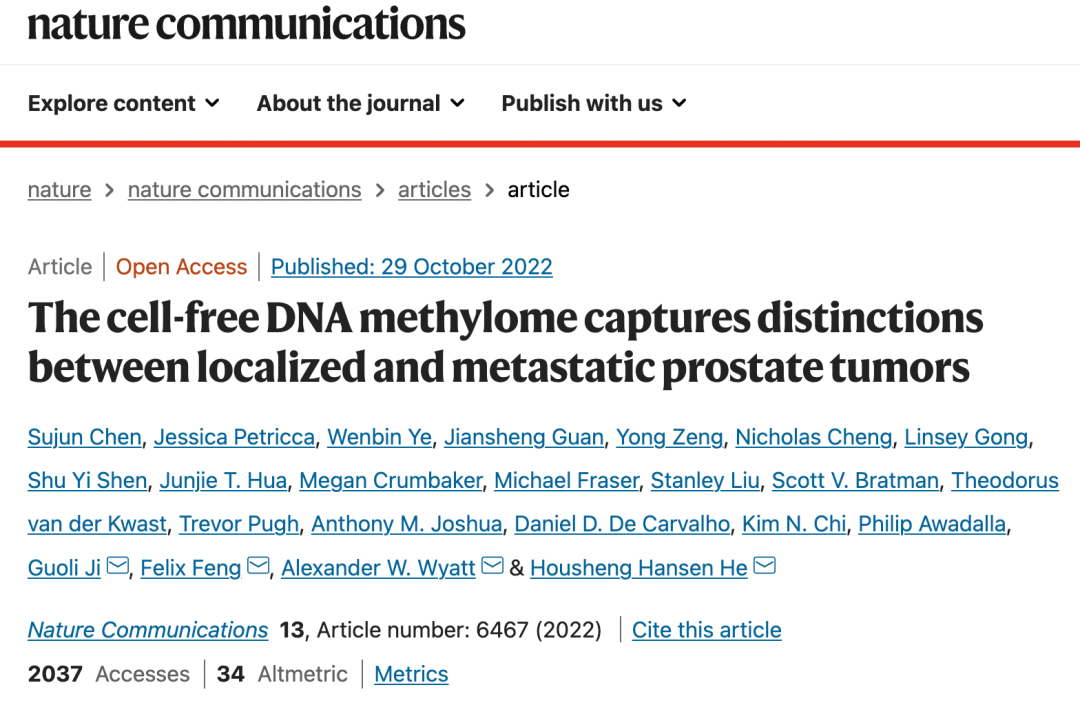The height and width of the screenshot is (714, 1080).
Task: Open the Published: 29 October 2022 link
Action: coord(411,267)
